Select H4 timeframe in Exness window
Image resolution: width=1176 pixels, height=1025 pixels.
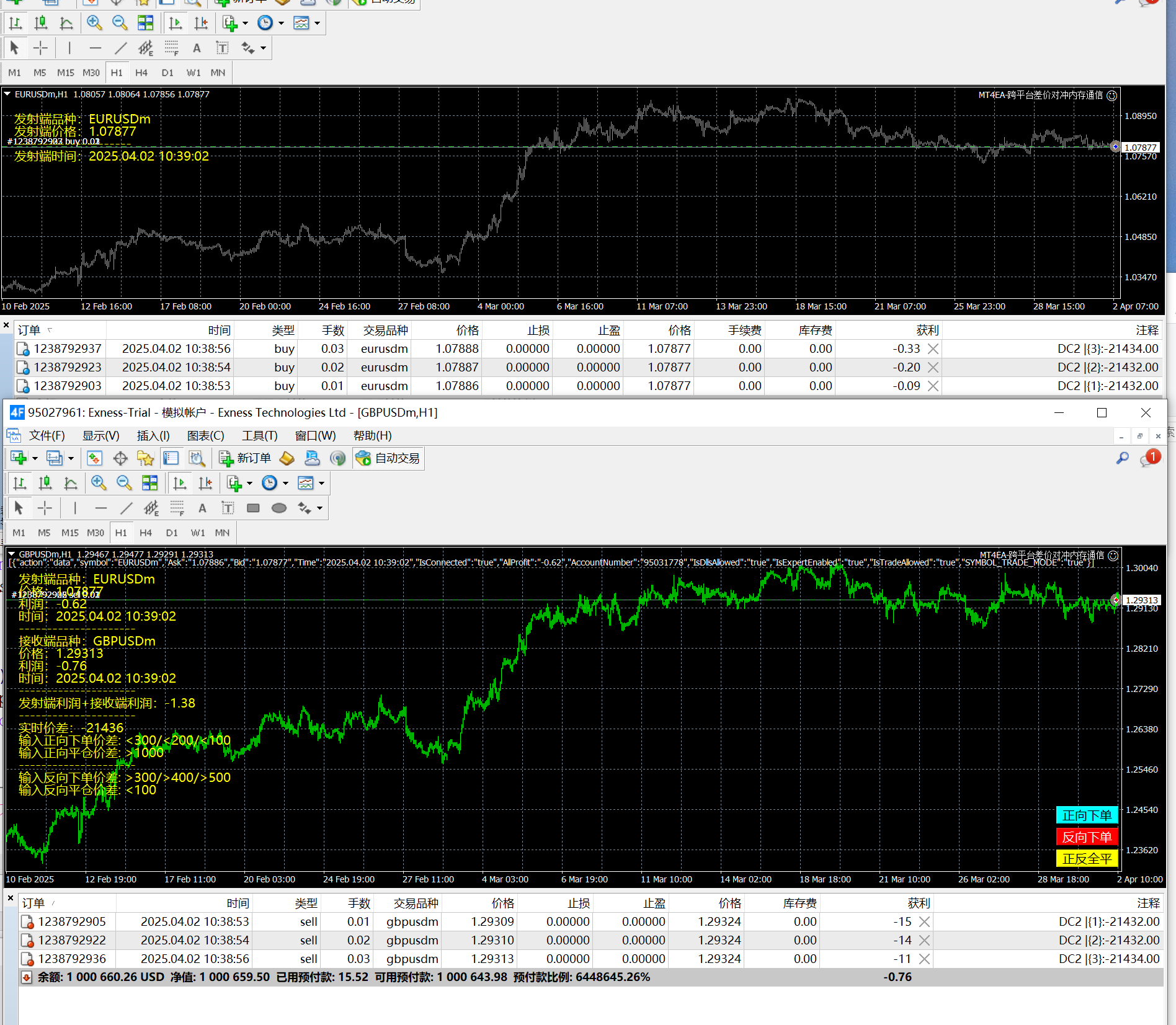point(146,533)
